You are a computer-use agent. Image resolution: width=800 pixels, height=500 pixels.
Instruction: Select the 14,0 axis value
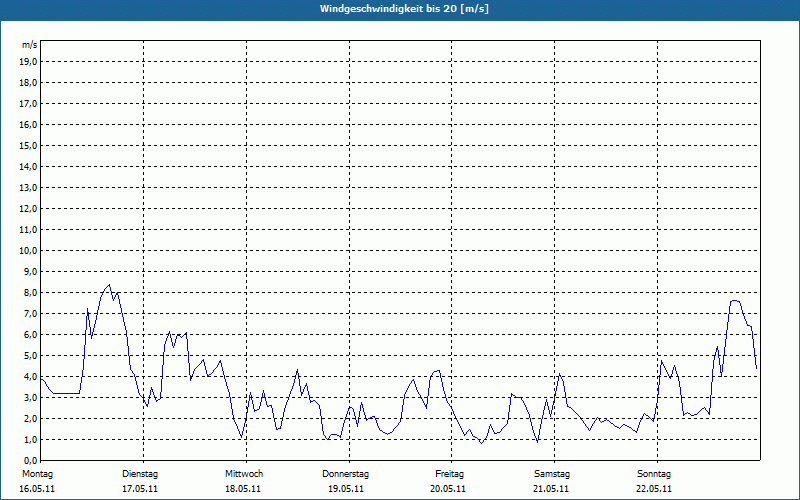click(27, 166)
